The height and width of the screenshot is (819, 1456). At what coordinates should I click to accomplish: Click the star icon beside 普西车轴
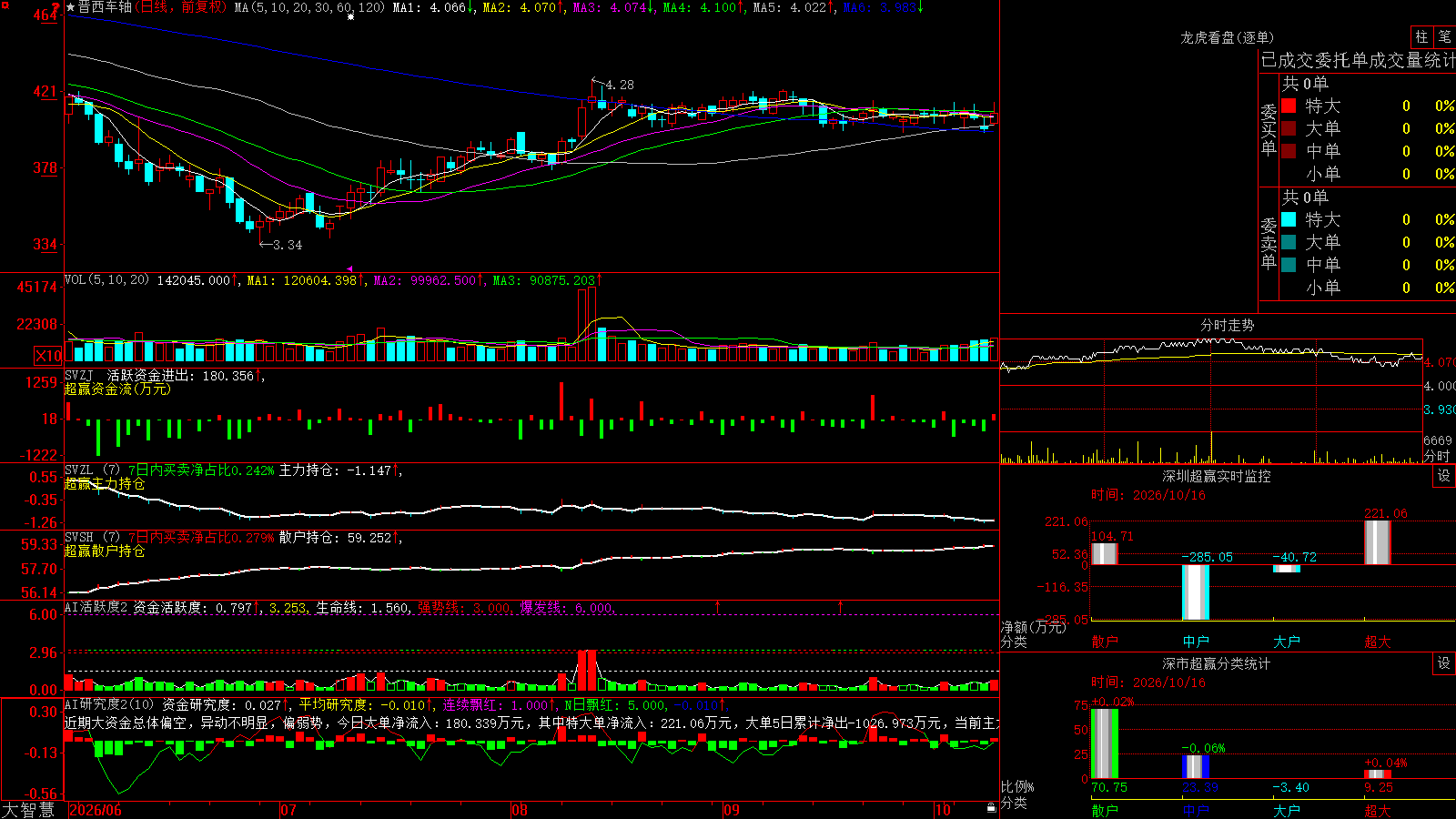71,7
